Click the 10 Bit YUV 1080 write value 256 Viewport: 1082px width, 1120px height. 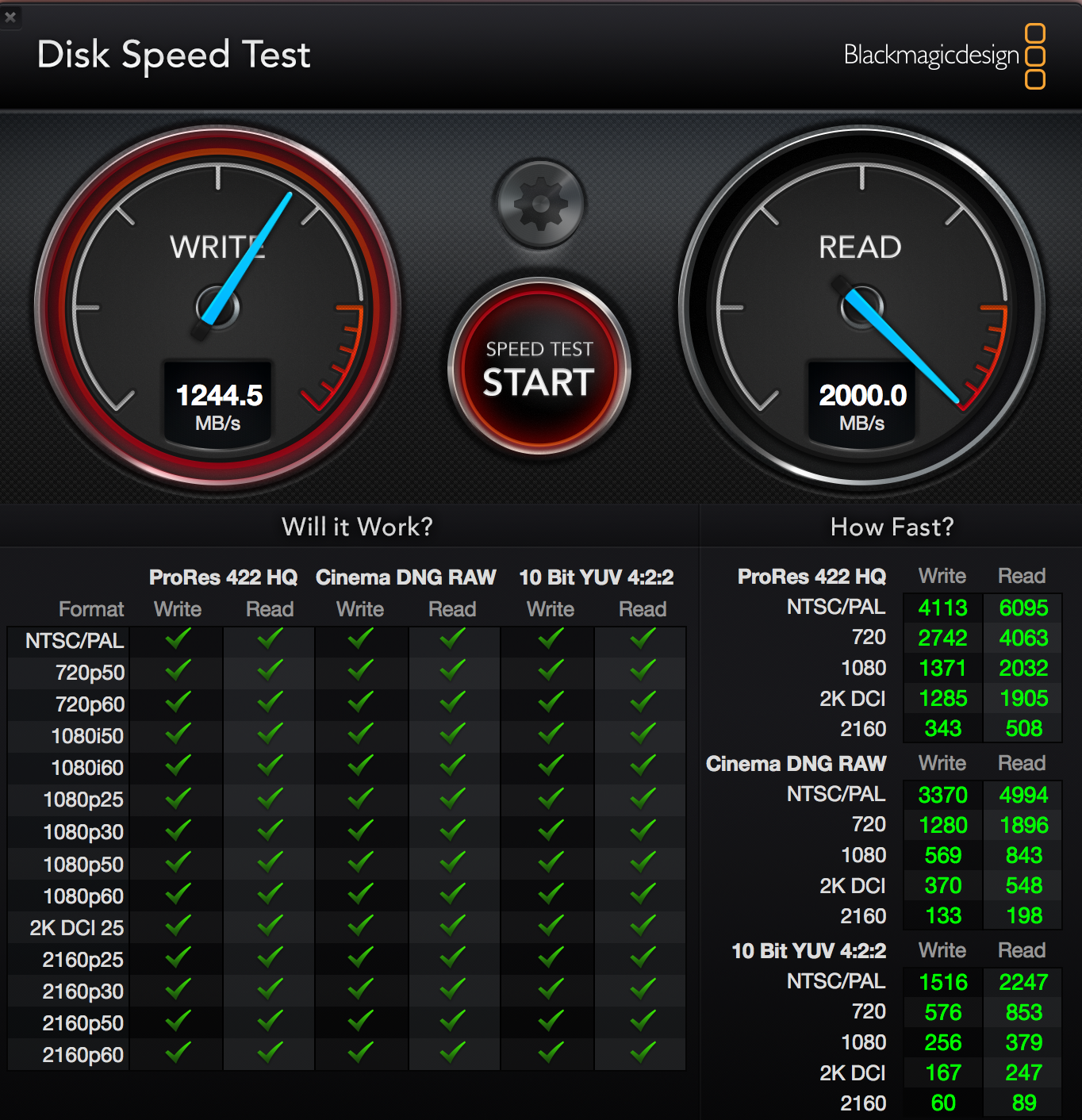[943, 1042]
